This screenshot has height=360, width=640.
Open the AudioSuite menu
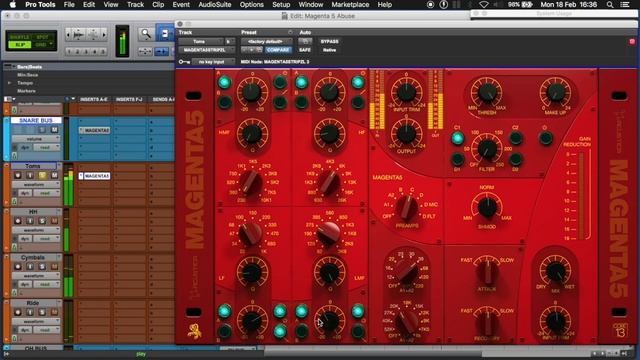coord(215,5)
